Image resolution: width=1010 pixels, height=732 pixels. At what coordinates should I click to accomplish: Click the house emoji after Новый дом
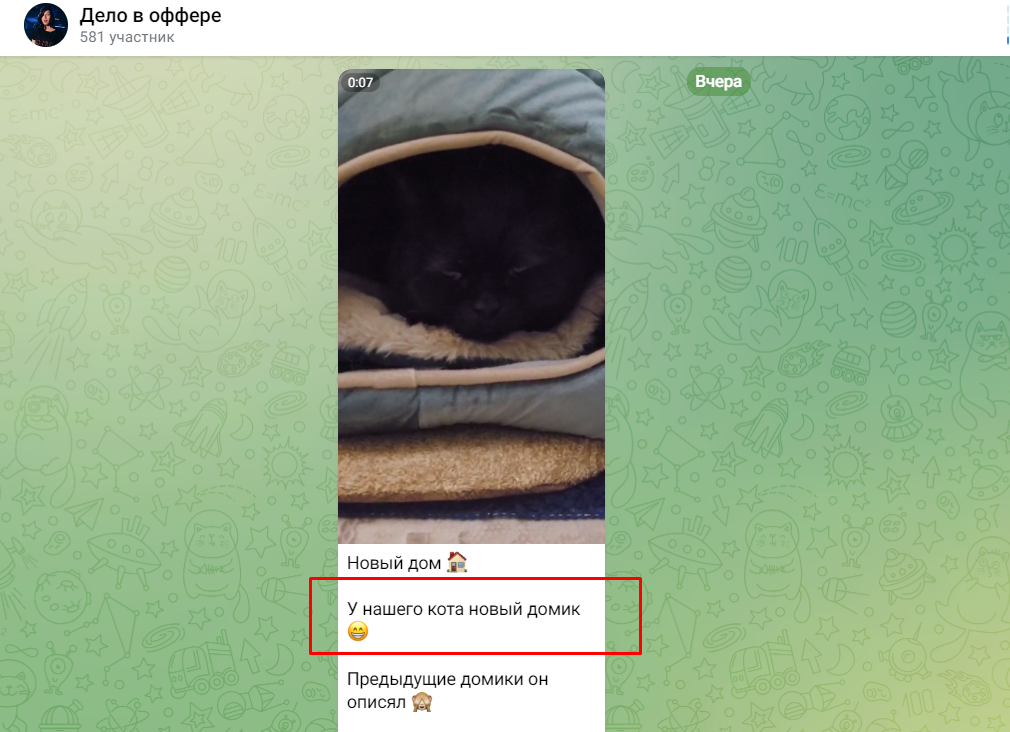457,562
